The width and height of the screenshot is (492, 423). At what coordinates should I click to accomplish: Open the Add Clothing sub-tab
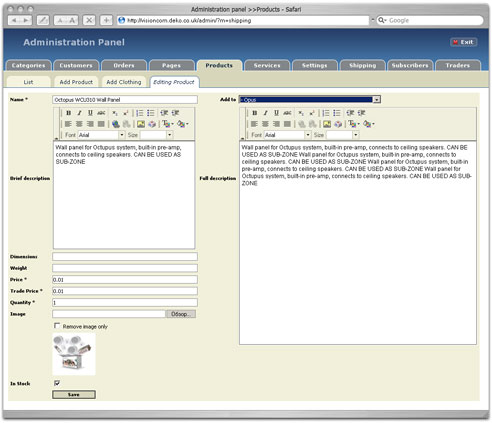tap(124, 82)
